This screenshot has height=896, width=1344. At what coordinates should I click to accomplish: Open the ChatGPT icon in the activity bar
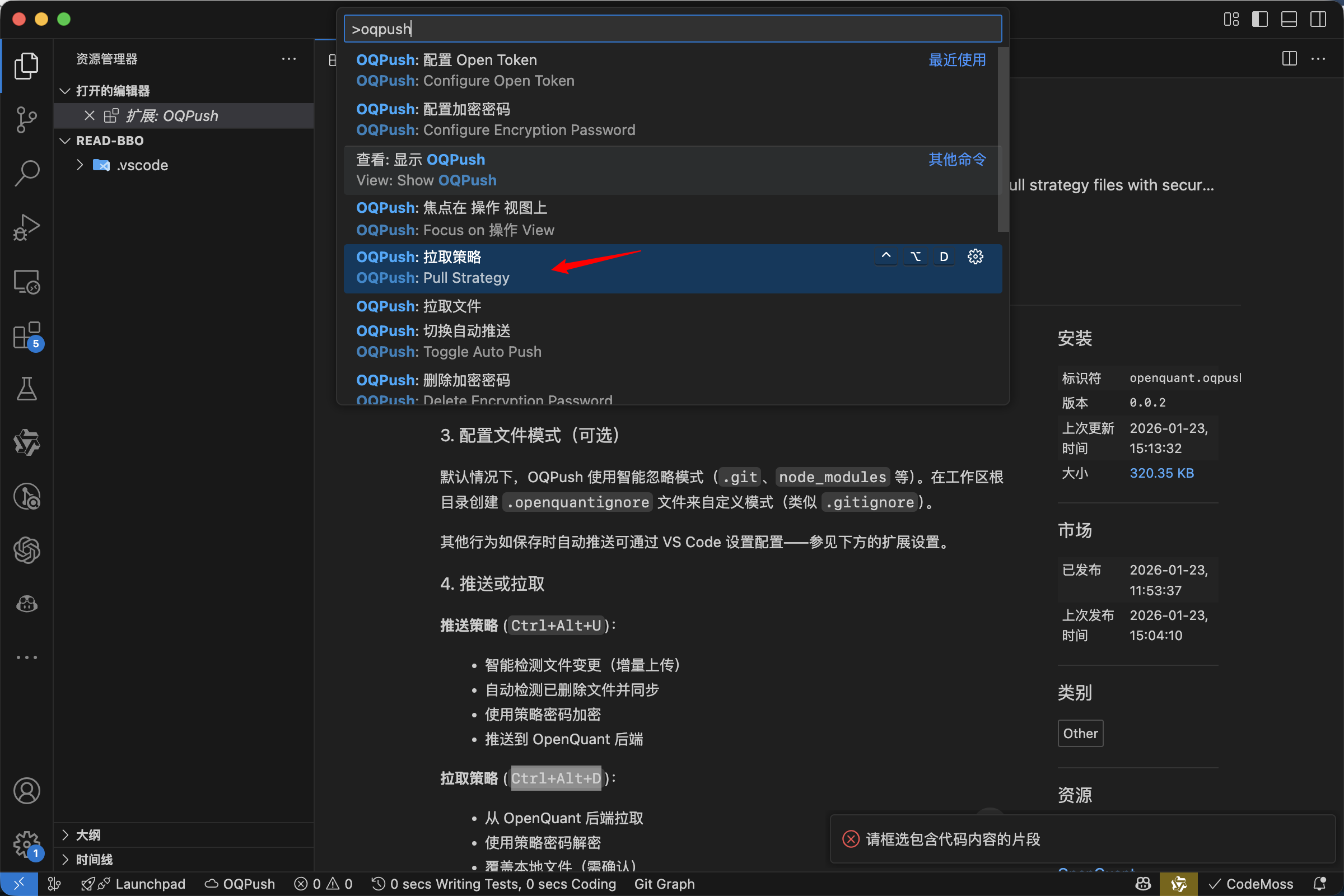point(26,550)
